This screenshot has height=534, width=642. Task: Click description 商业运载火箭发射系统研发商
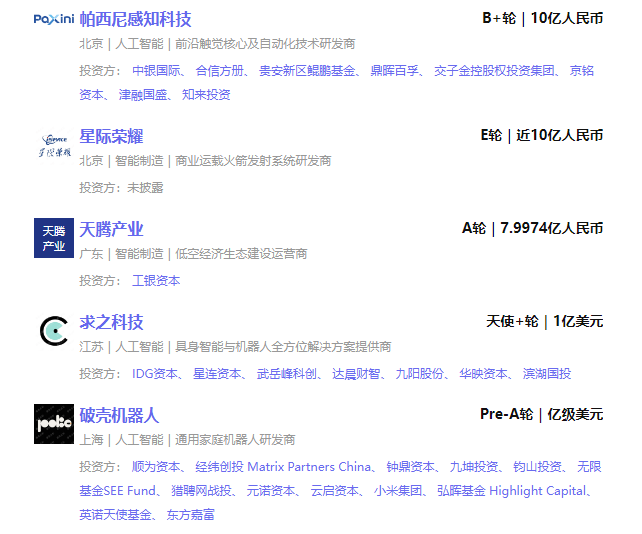(253, 161)
